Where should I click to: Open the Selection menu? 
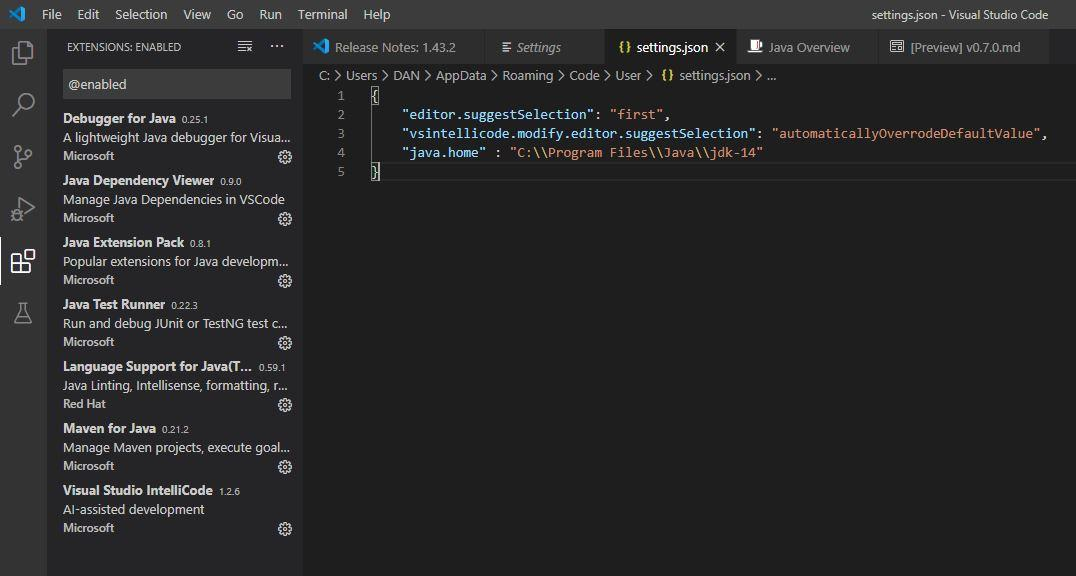(x=141, y=14)
